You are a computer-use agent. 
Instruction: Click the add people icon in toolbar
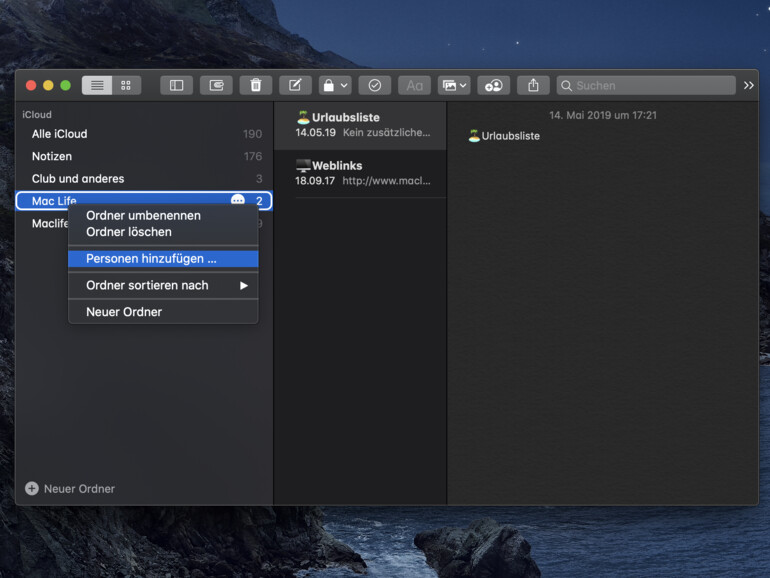[494, 85]
